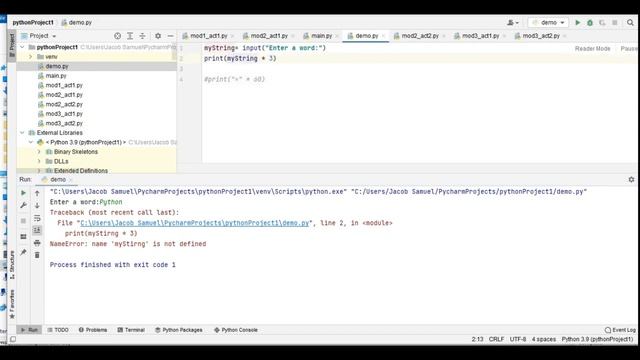Collapse External Libraries node
Image resolution: width=640 pixels, height=360 pixels.
pyautogui.click(x=22, y=133)
